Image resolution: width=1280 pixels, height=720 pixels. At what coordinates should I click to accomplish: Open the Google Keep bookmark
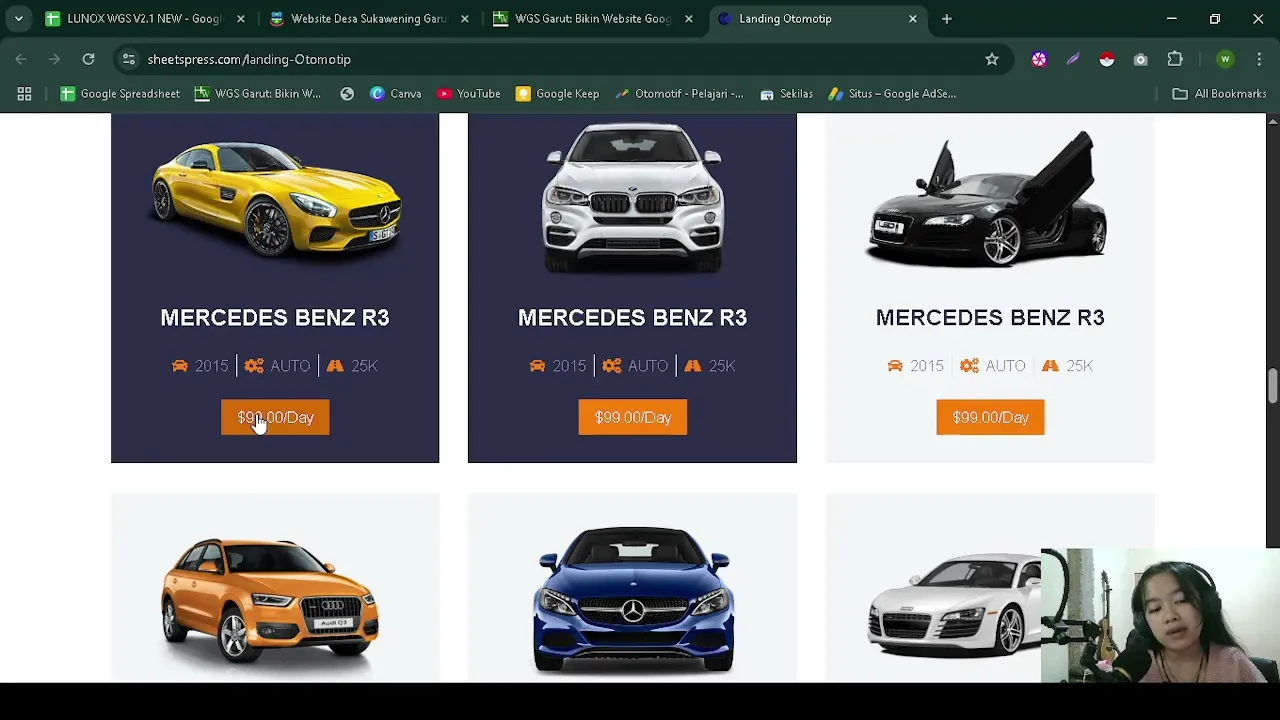(x=557, y=93)
